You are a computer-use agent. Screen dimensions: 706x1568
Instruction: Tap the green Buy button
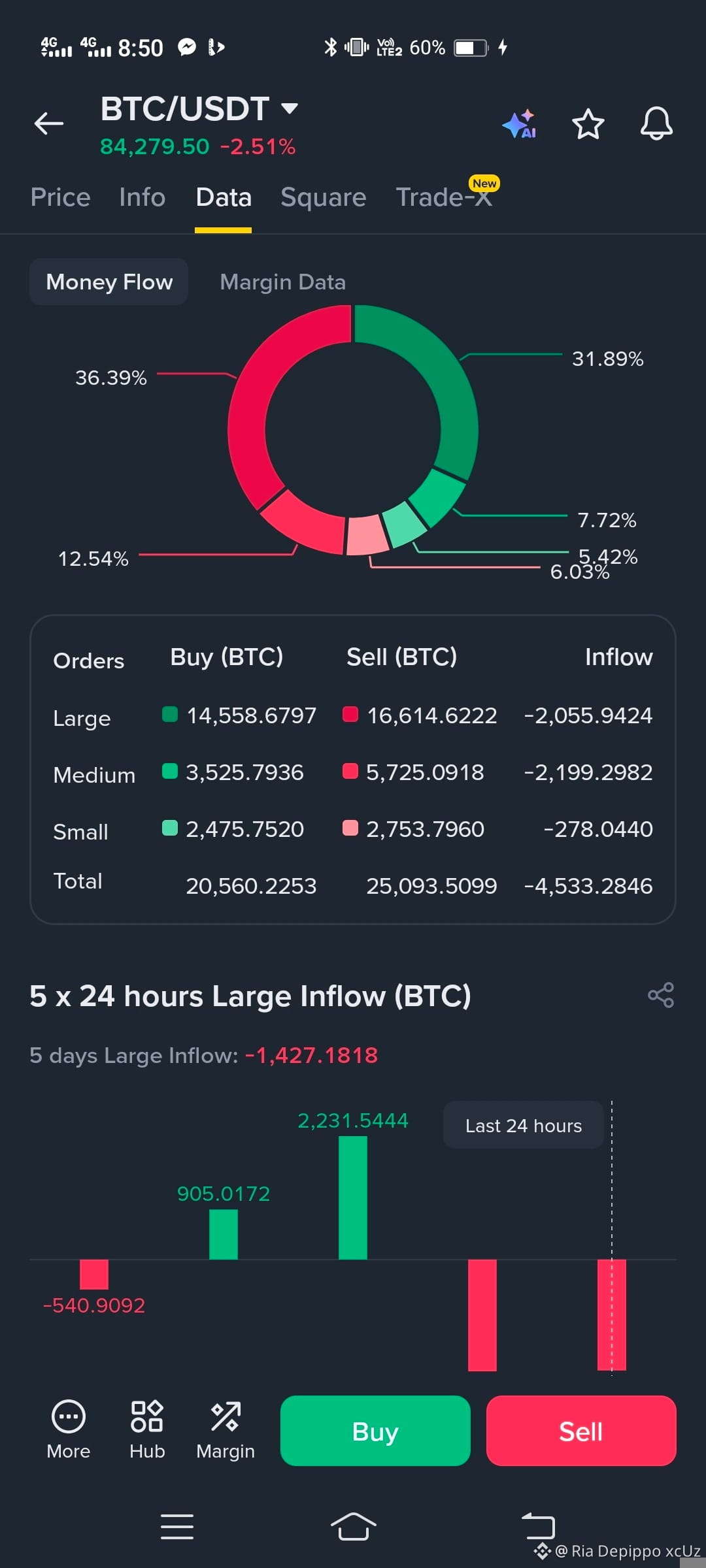(x=375, y=1431)
